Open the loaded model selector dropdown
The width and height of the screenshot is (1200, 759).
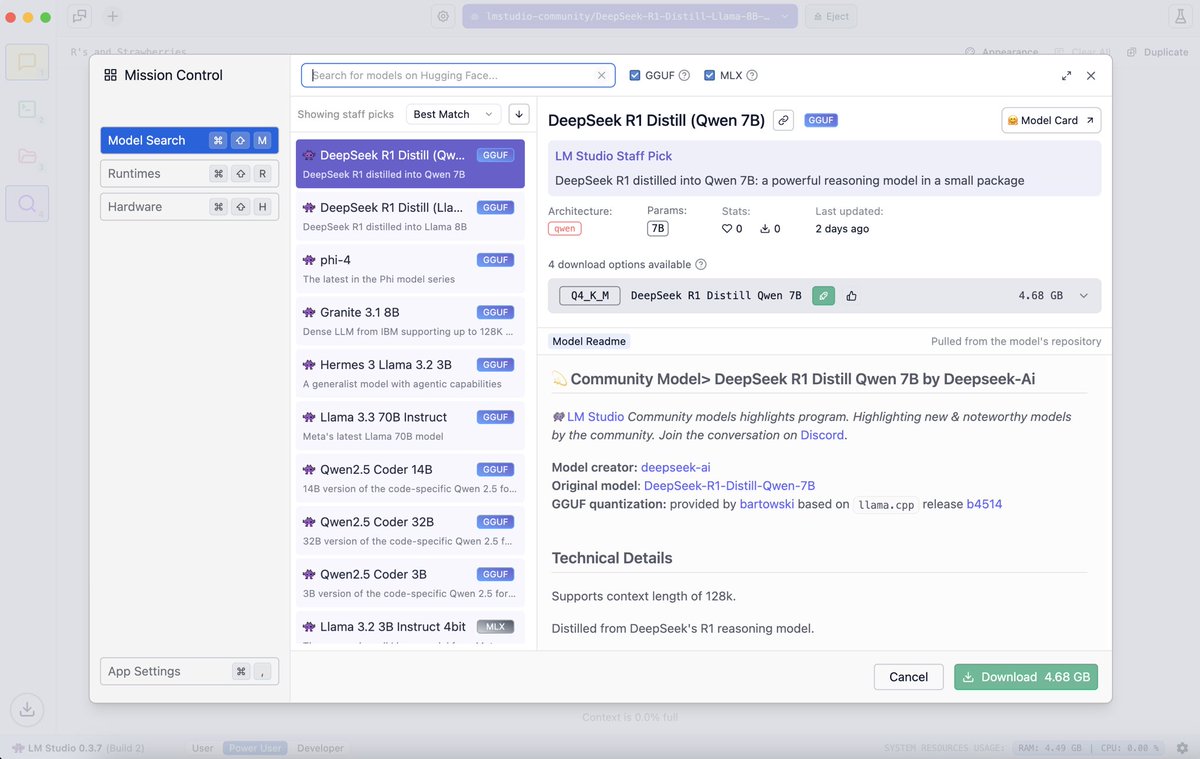[x=630, y=17]
